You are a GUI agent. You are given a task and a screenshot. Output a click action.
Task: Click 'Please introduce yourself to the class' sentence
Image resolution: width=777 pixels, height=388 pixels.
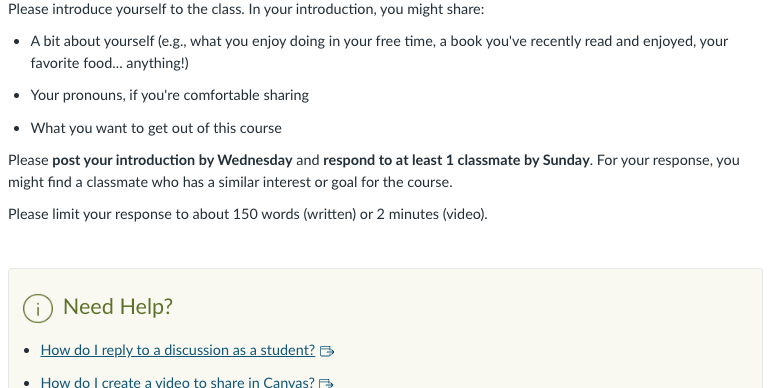click(x=126, y=9)
